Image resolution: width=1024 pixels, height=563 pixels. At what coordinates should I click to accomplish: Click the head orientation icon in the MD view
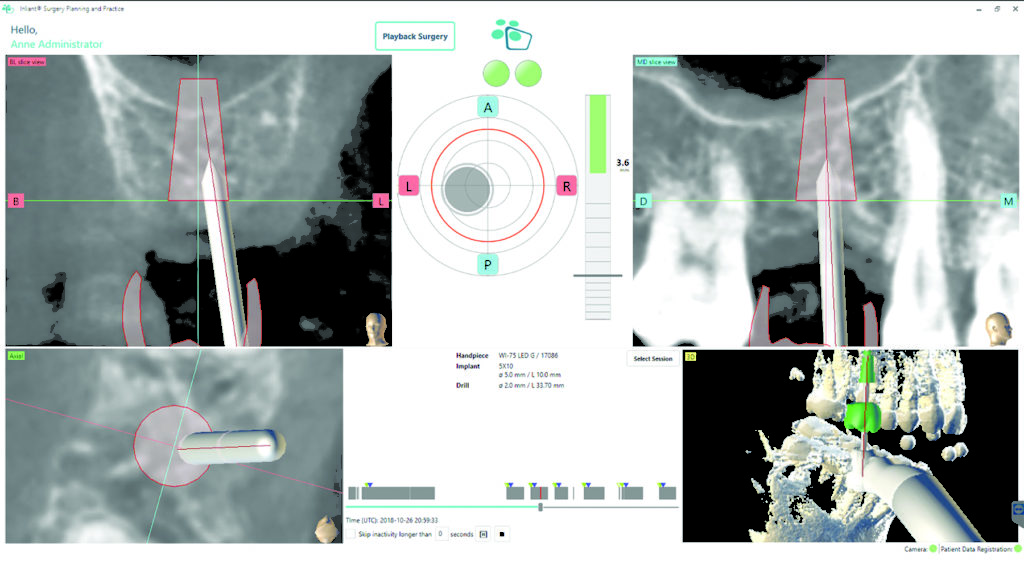point(999,329)
